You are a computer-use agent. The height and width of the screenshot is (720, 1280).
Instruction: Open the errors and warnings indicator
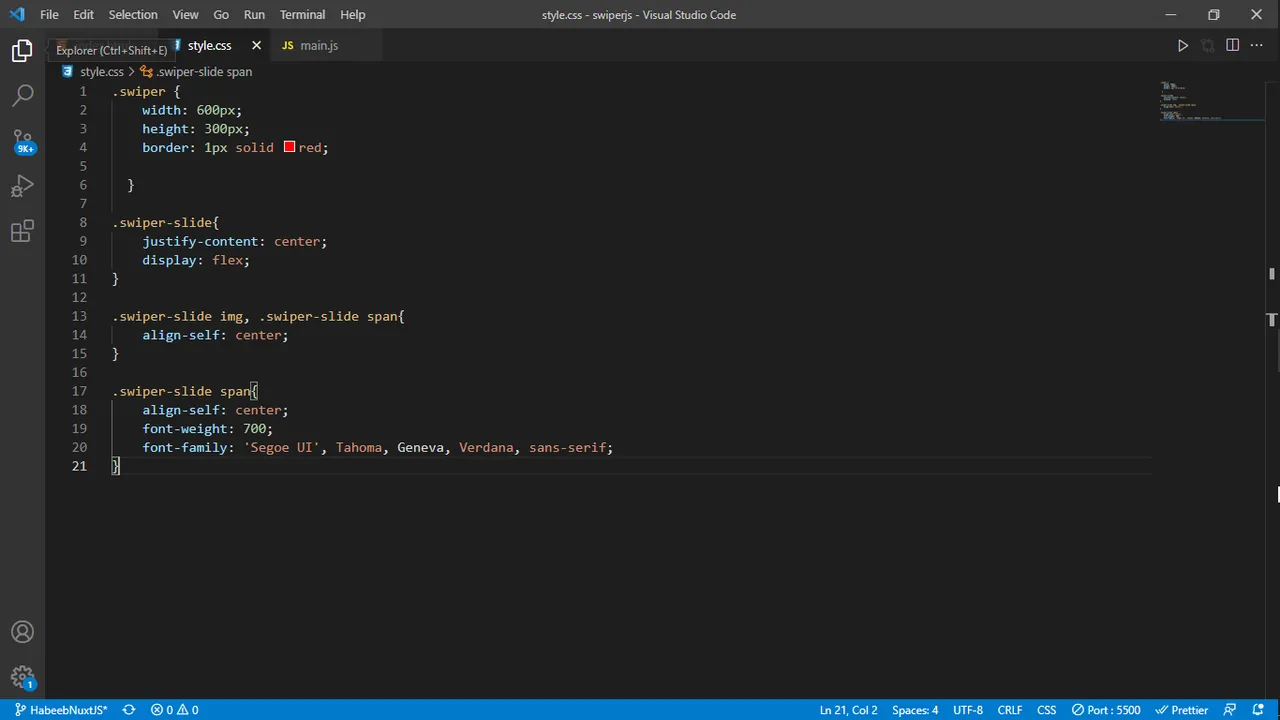[174, 710]
